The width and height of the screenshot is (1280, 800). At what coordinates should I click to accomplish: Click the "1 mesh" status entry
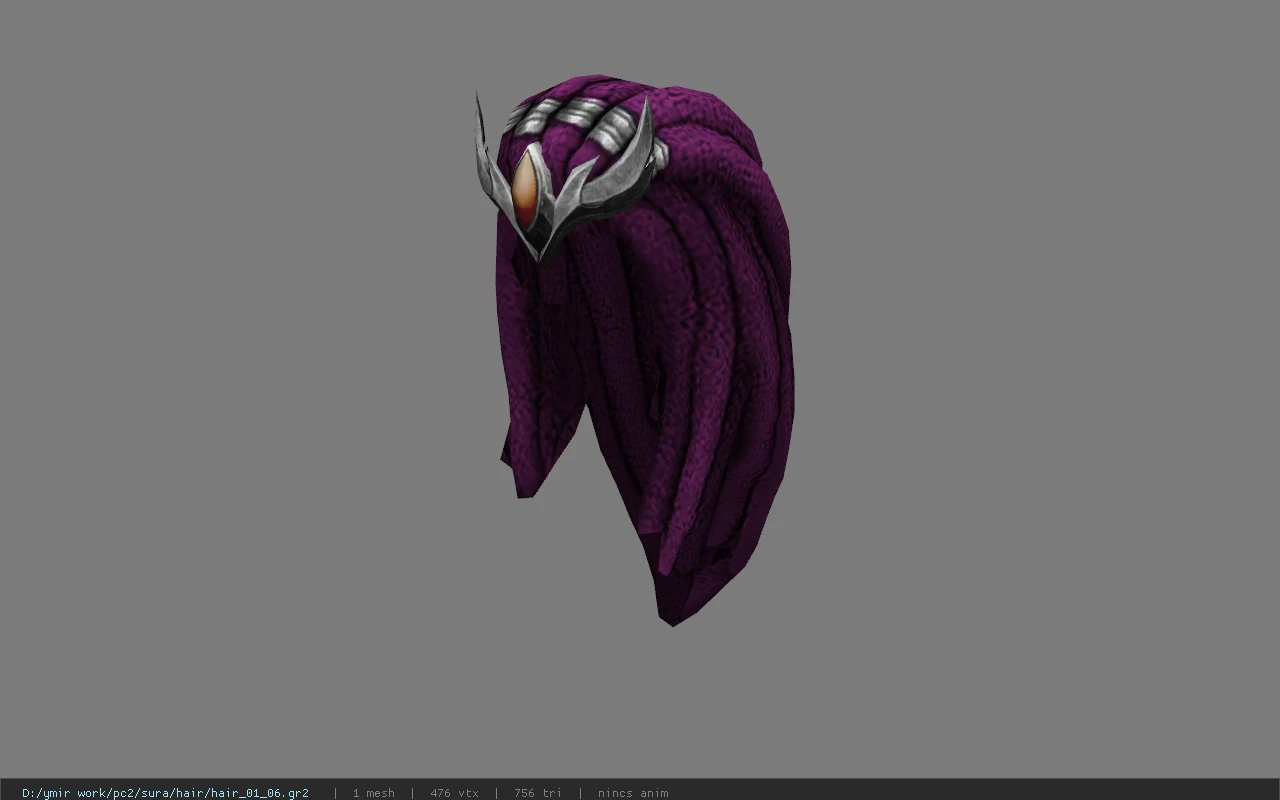click(373, 793)
